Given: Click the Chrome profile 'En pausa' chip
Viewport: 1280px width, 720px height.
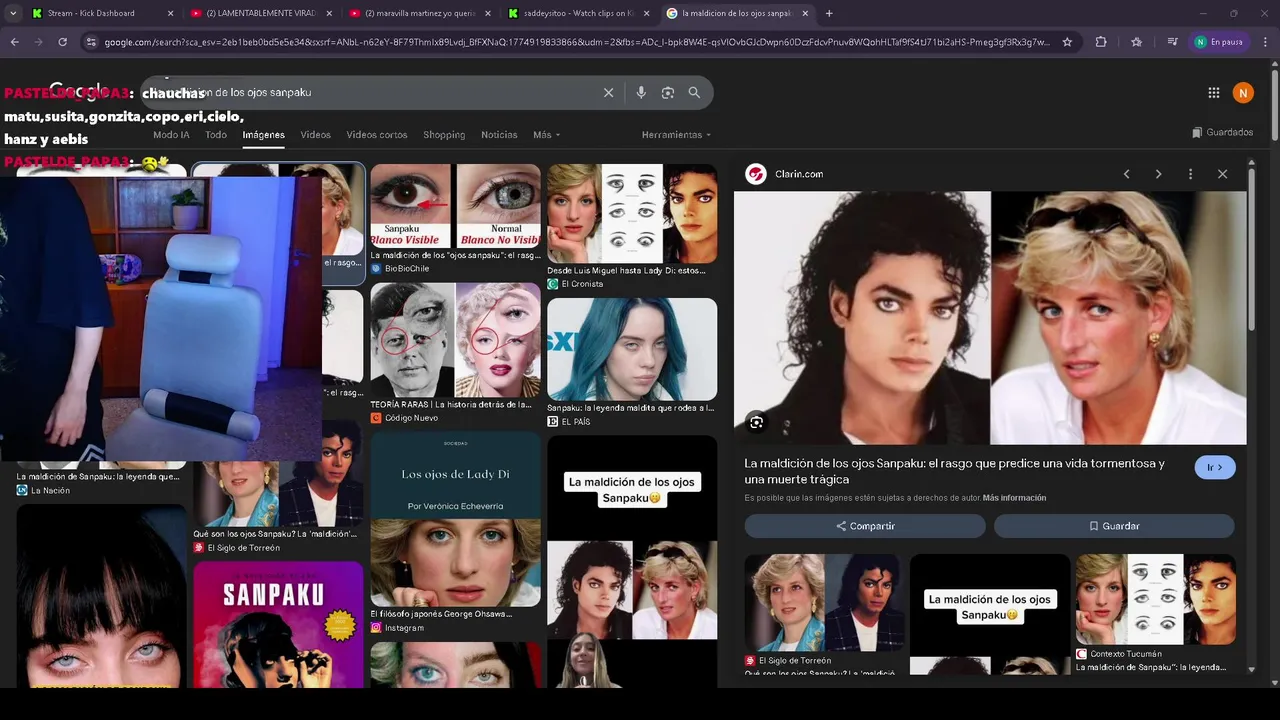Looking at the screenshot, I should (x=1219, y=42).
